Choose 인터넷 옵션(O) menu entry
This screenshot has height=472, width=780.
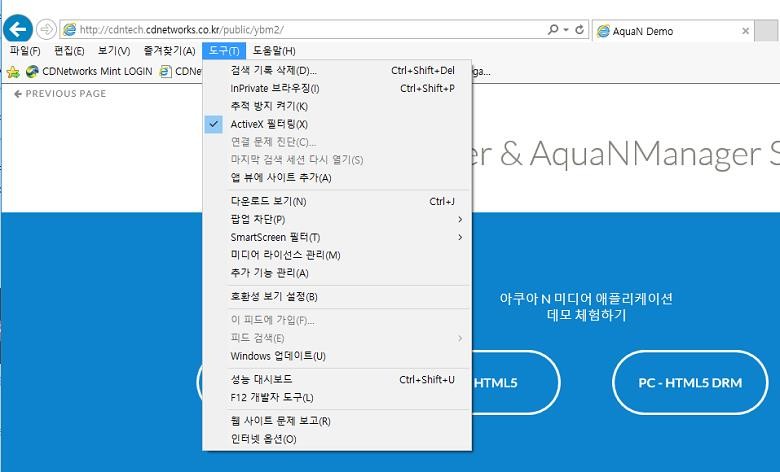pyautogui.click(x=337, y=439)
